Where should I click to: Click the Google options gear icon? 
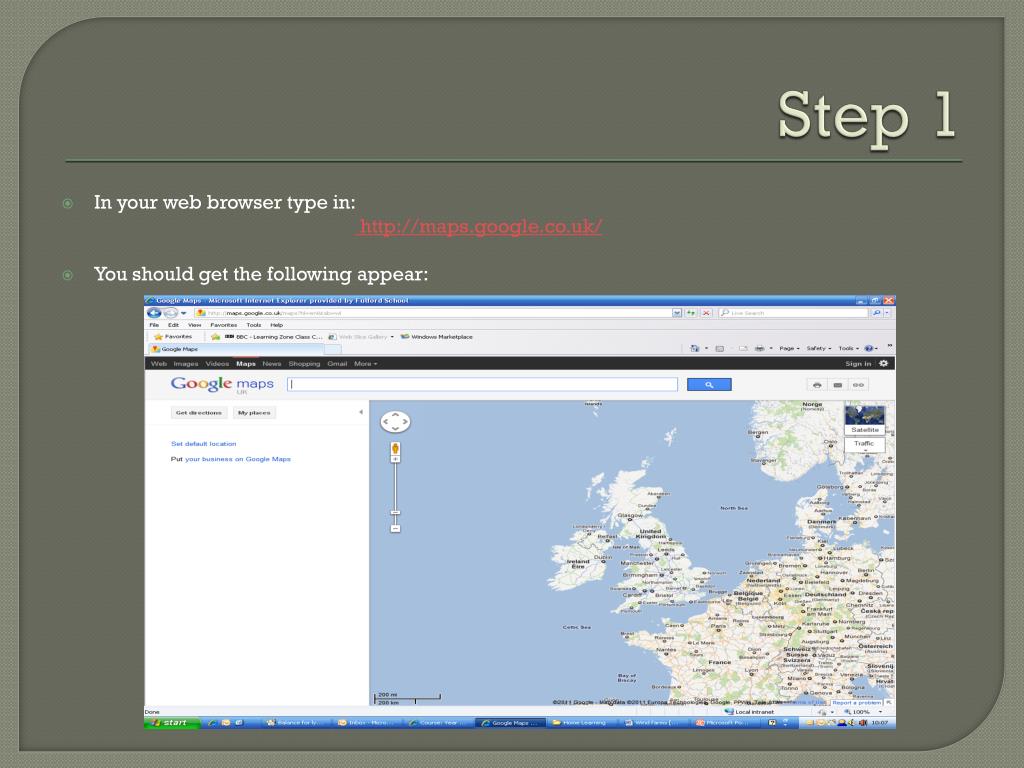click(884, 363)
